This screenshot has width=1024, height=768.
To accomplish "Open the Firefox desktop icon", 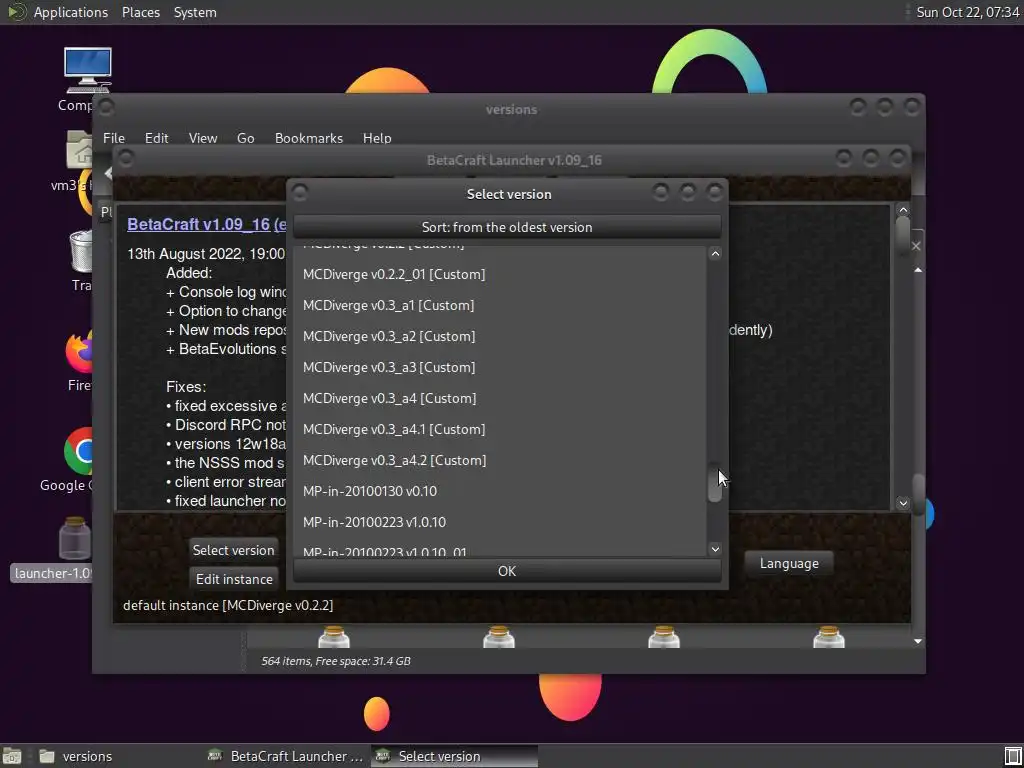I will [78, 352].
